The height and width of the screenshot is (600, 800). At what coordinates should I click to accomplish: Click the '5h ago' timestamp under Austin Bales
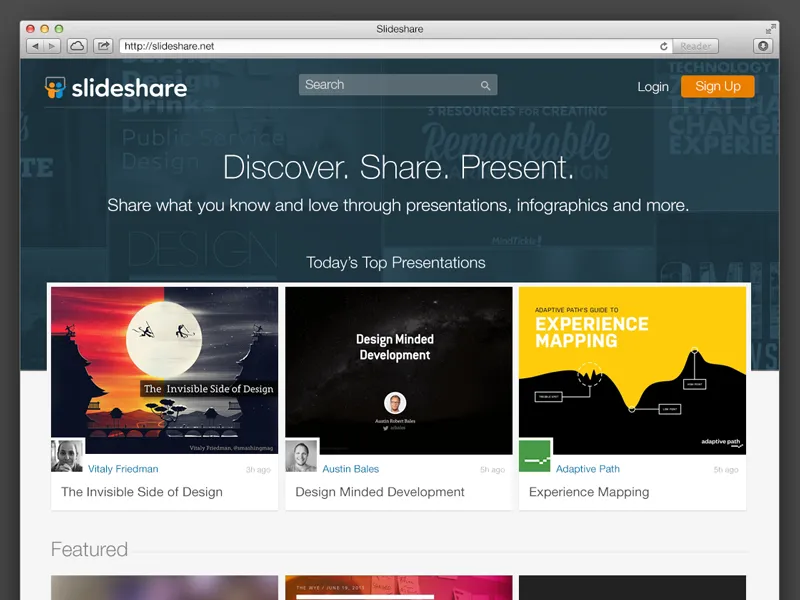click(492, 470)
